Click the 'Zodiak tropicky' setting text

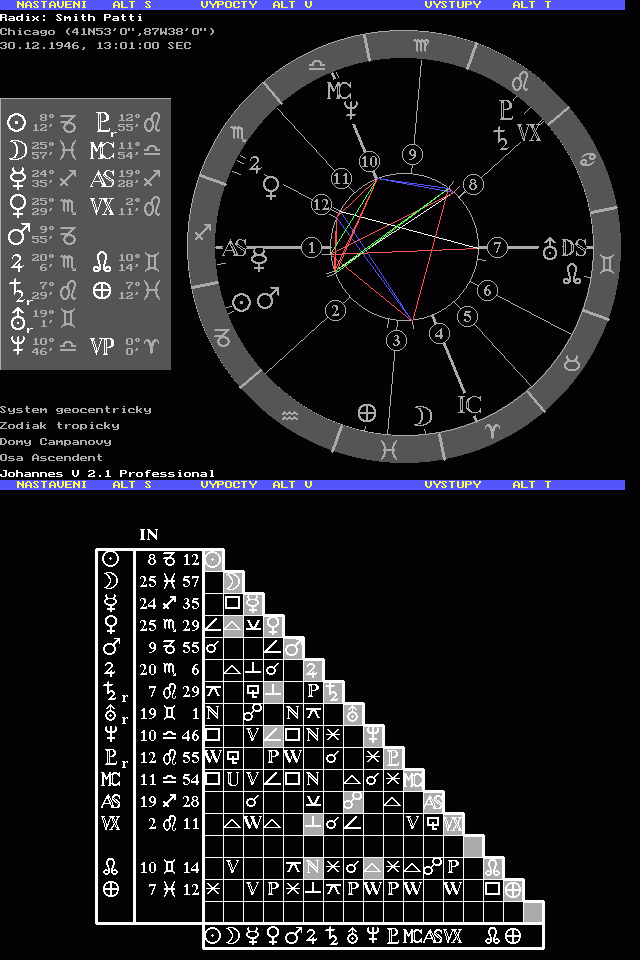pos(59,425)
